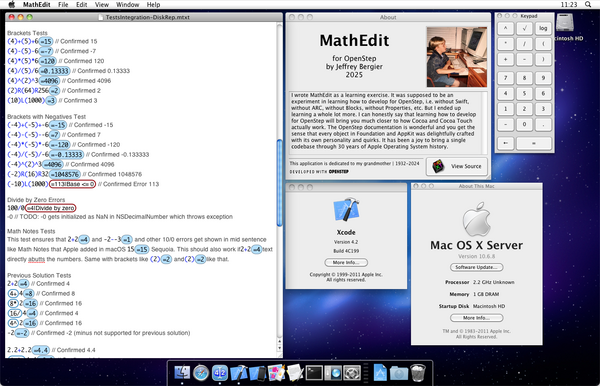The height and width of the screenshot is (386, 600).
Task: Tap the plus key on Keypad
Action: (505, 59)
